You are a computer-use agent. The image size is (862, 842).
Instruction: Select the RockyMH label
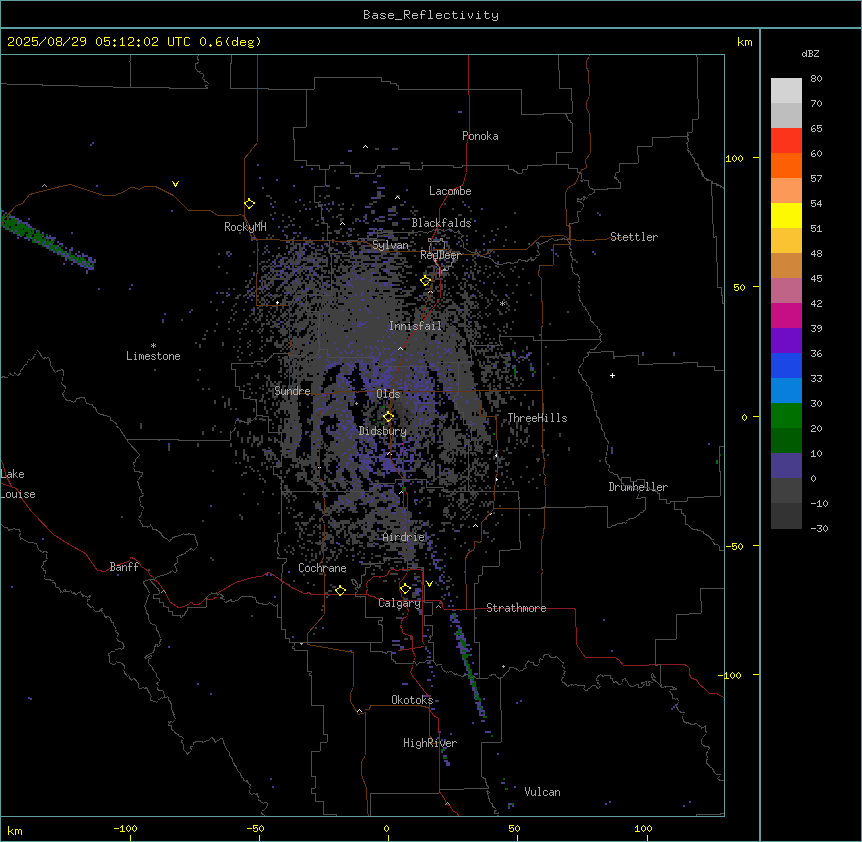245,227
